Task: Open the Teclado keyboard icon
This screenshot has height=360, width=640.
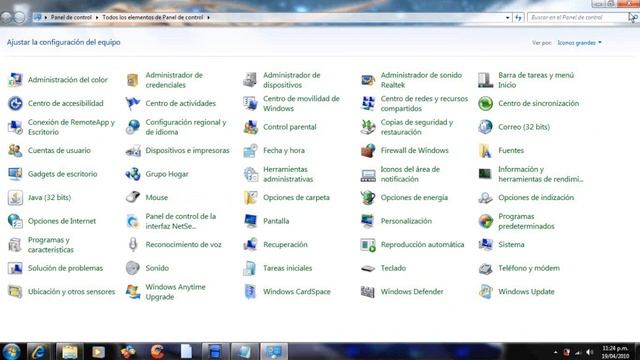Action: (368, 268)
